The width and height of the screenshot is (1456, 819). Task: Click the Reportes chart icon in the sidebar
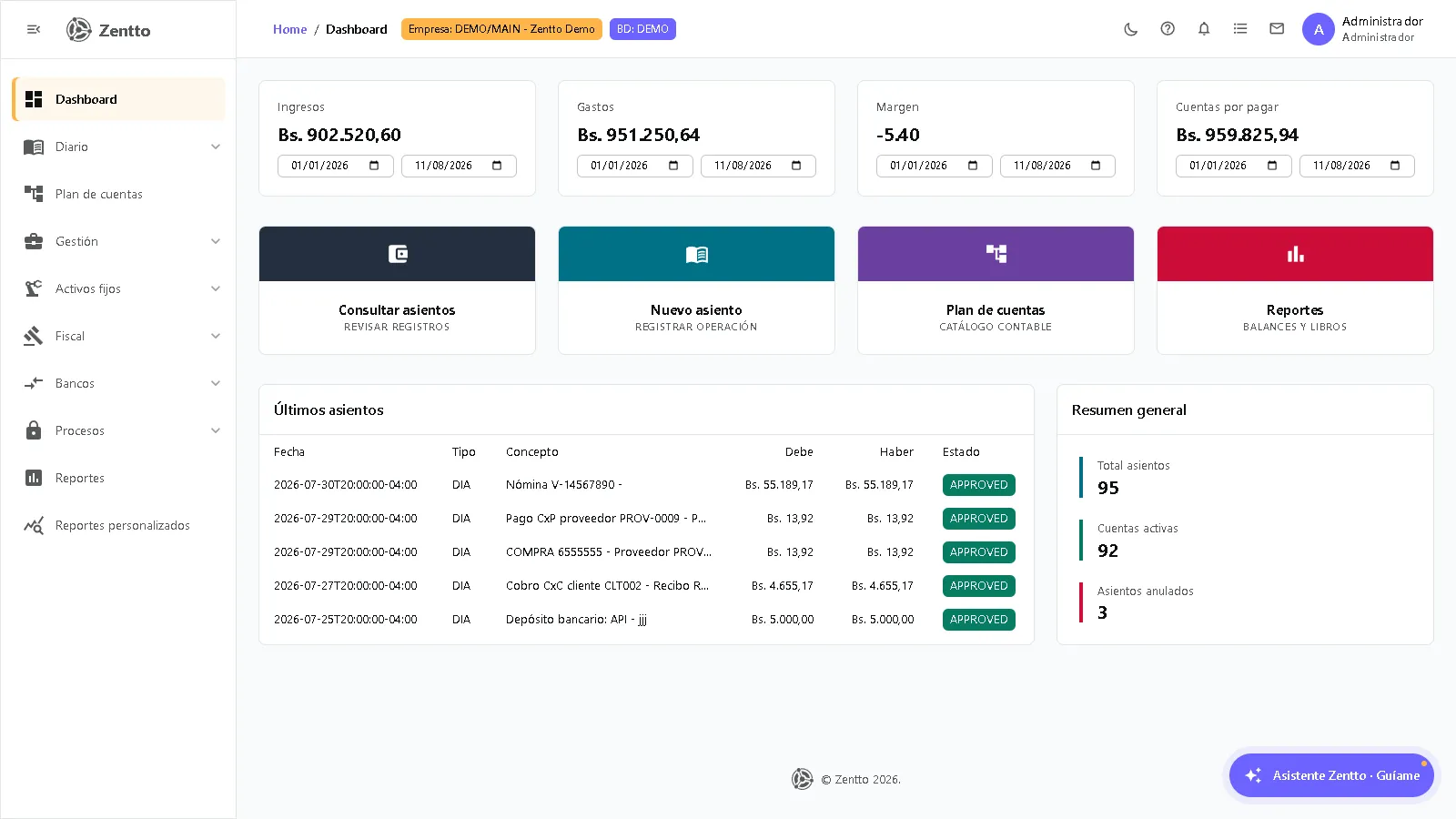tap(34, 478)
